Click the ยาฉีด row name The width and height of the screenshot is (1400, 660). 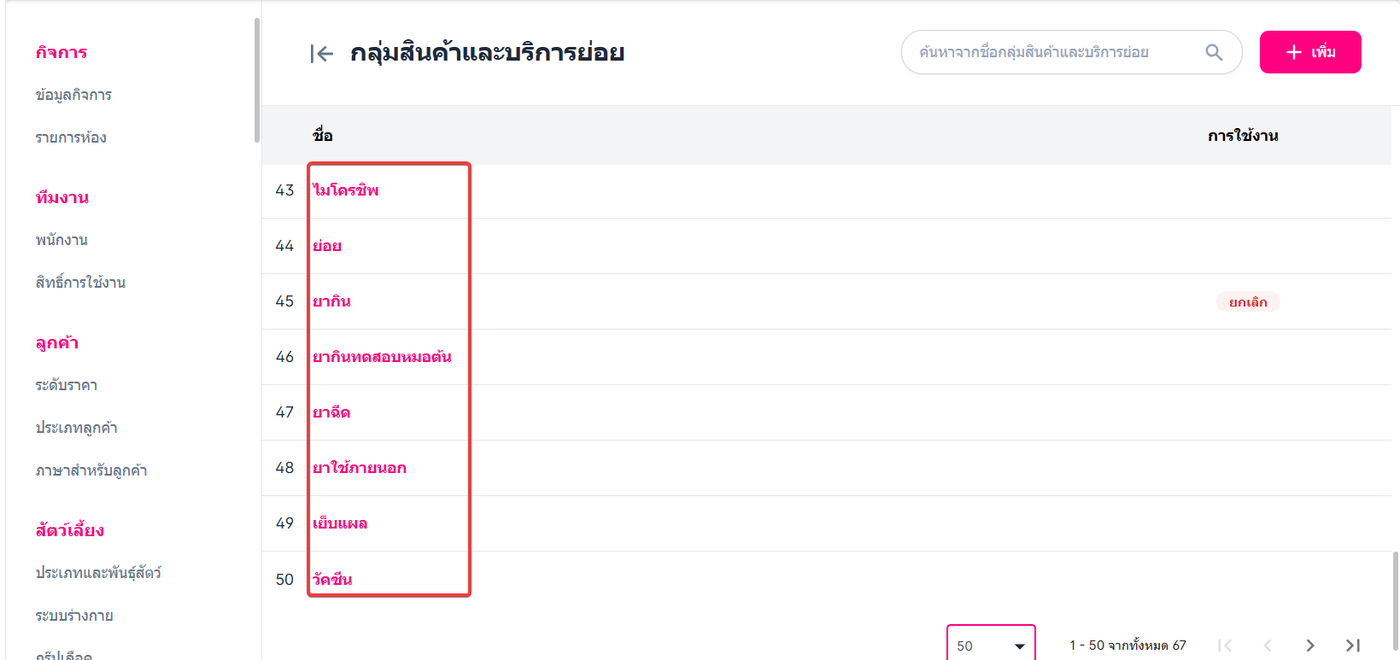331,412
